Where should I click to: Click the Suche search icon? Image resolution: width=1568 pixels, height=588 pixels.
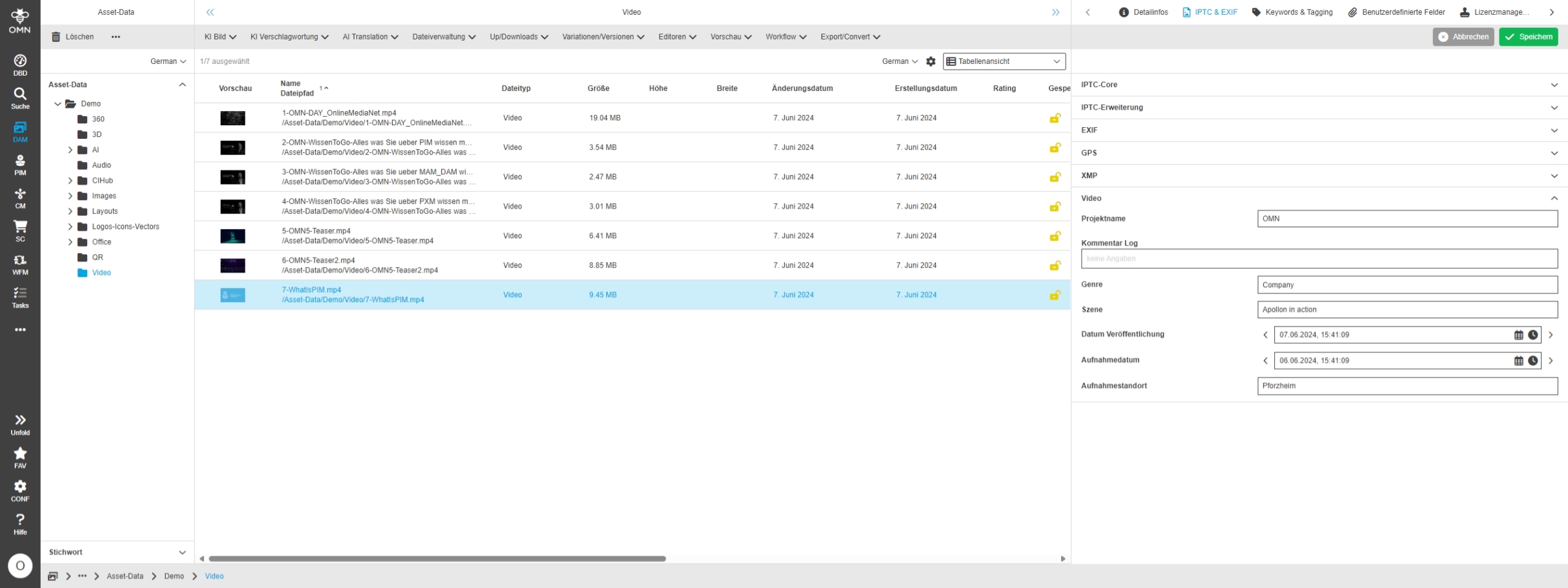click(20, 98)
